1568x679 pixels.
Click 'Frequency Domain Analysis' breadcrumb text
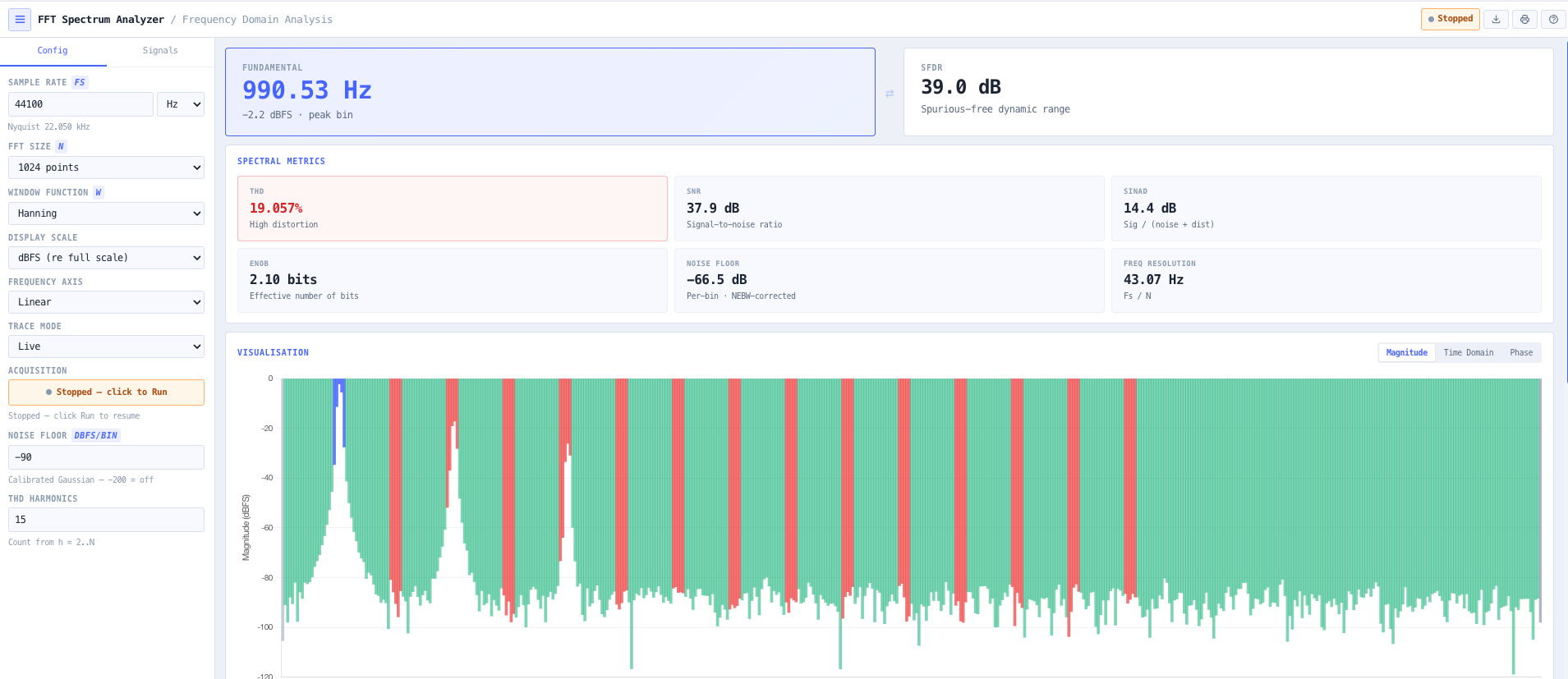click(257, 20)
